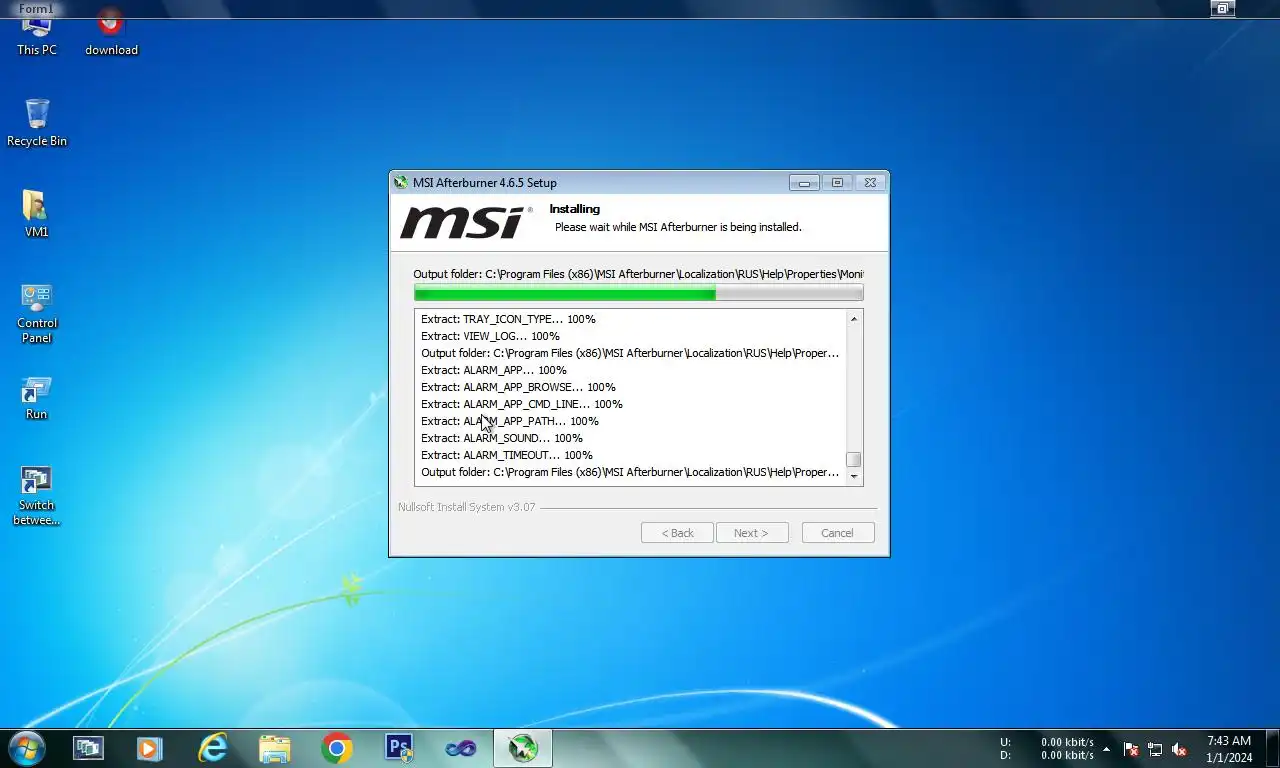Launch Google Chrome from taskbar
This screenshot has height=768, width=1280.
[337, 748]
